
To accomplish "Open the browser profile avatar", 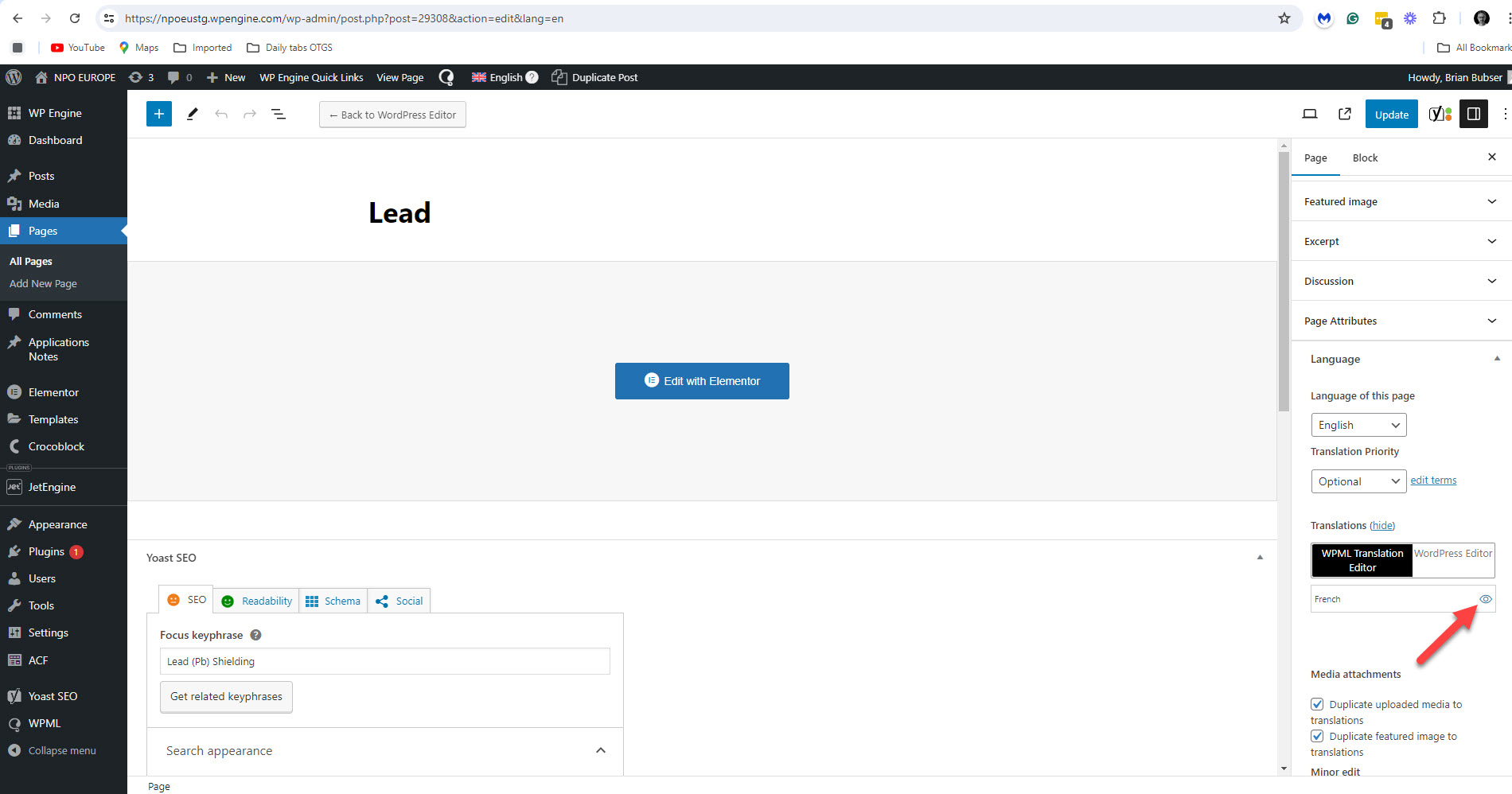I will [1482, 18].
